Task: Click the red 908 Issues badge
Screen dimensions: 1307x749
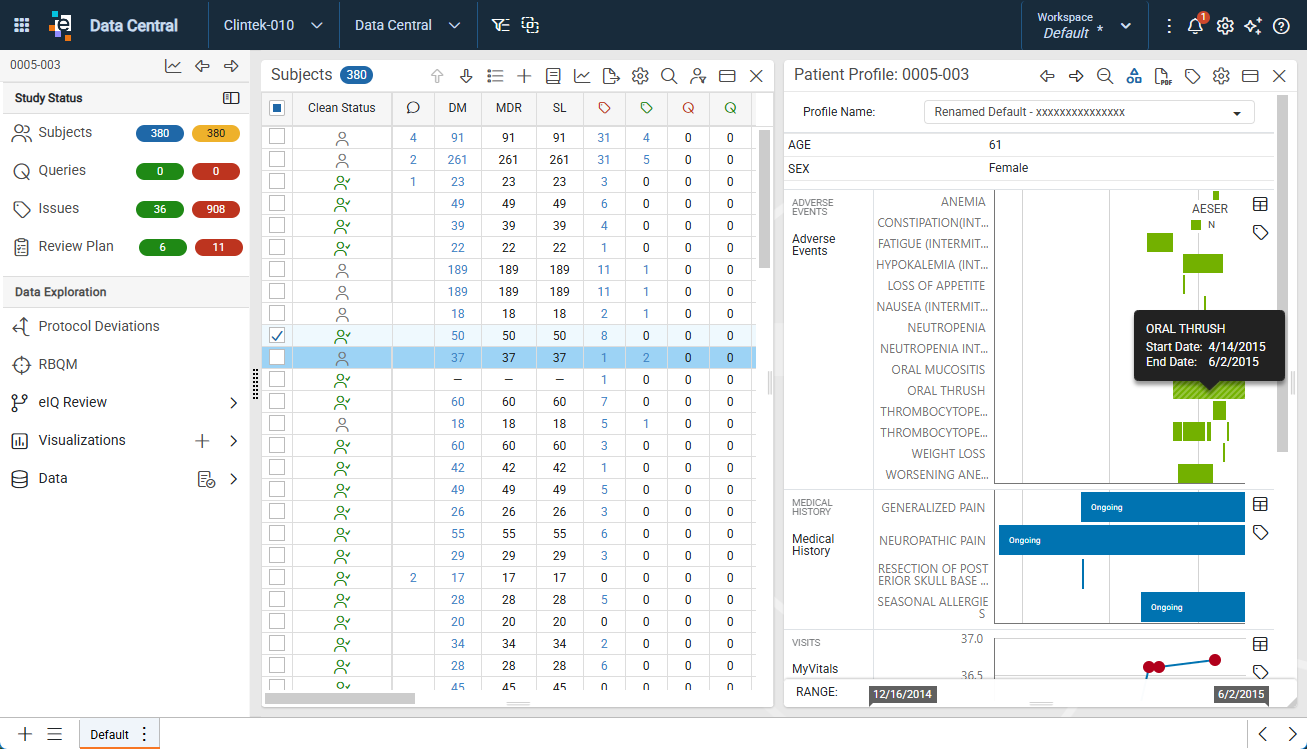Action: point(216,209)
